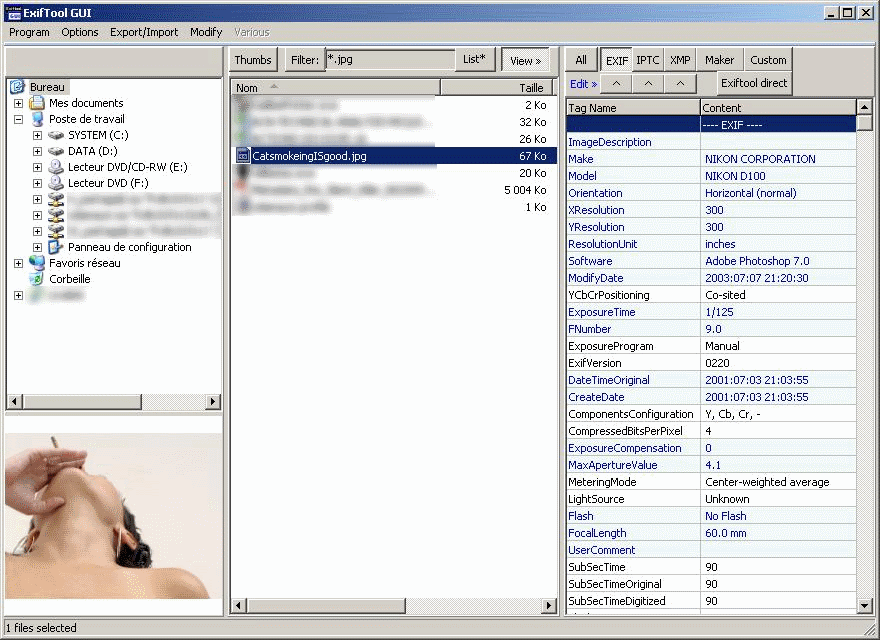Image resolution: width=880 pixels, height=640 pixels.
Task: Click the Favoris réseau network icon
Action: tap(37, 263)
